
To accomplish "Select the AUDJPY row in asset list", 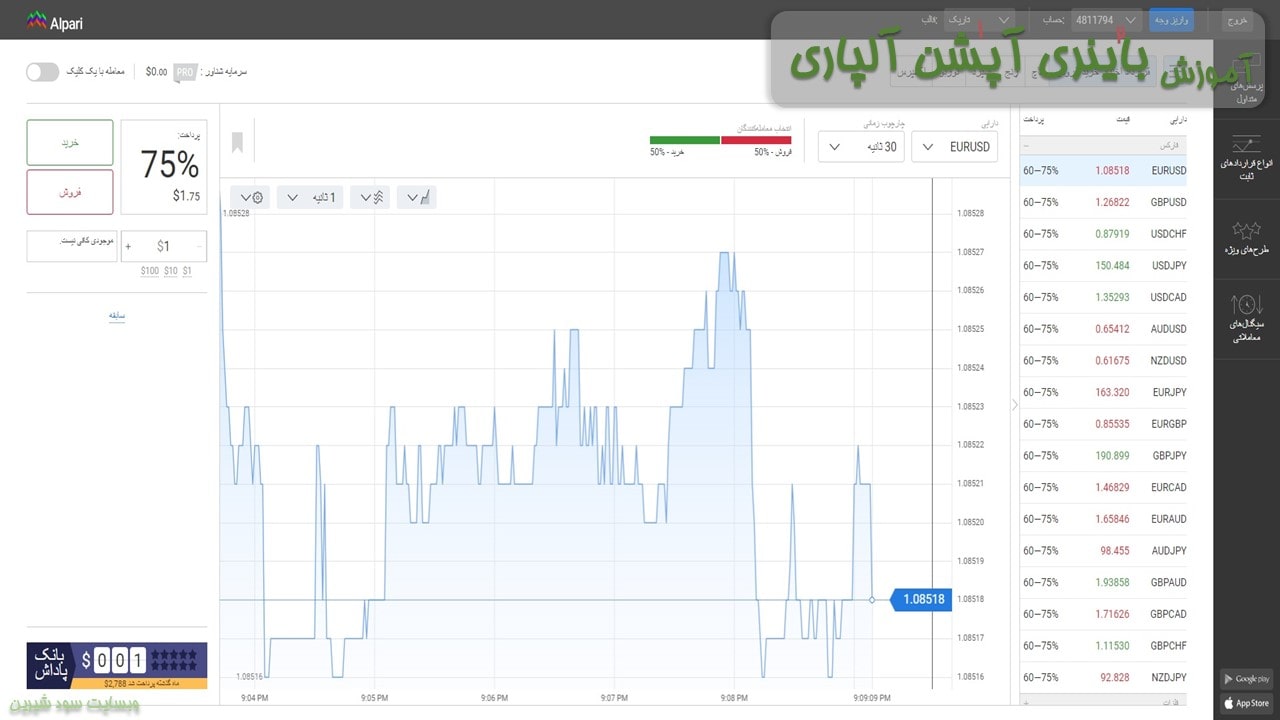I will (x=1104, y=551).
